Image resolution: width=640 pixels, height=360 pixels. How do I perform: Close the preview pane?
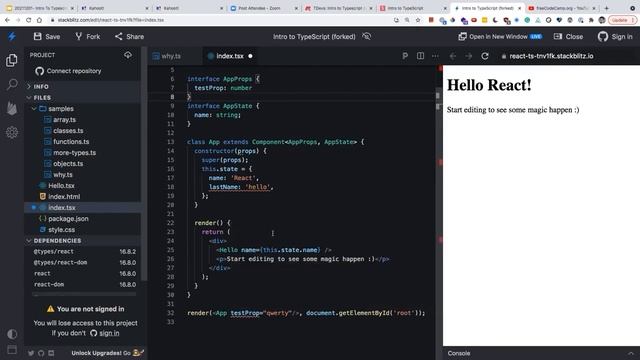tap(568, 36)
